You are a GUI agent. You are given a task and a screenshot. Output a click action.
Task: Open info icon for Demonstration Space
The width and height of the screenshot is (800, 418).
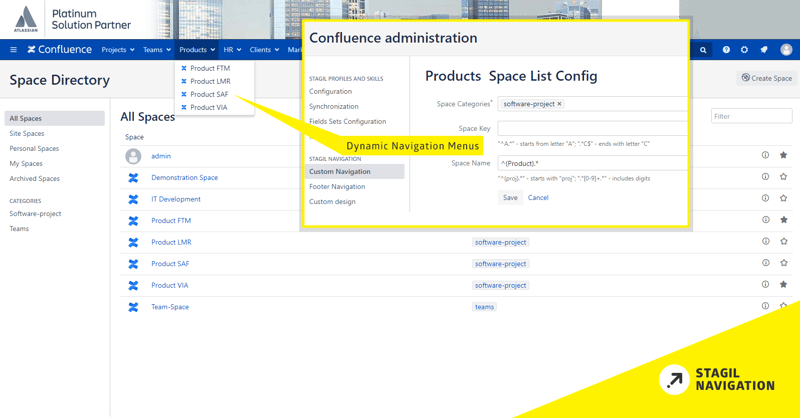[765, 177]
